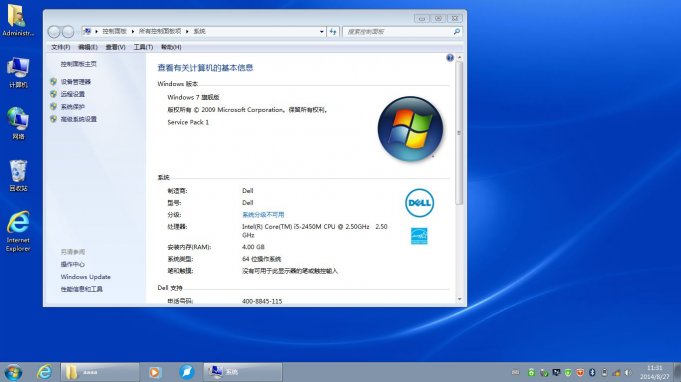Click the Windows Start orb
The width and height of the screenshot is (681, 382).
click(13, 372)
